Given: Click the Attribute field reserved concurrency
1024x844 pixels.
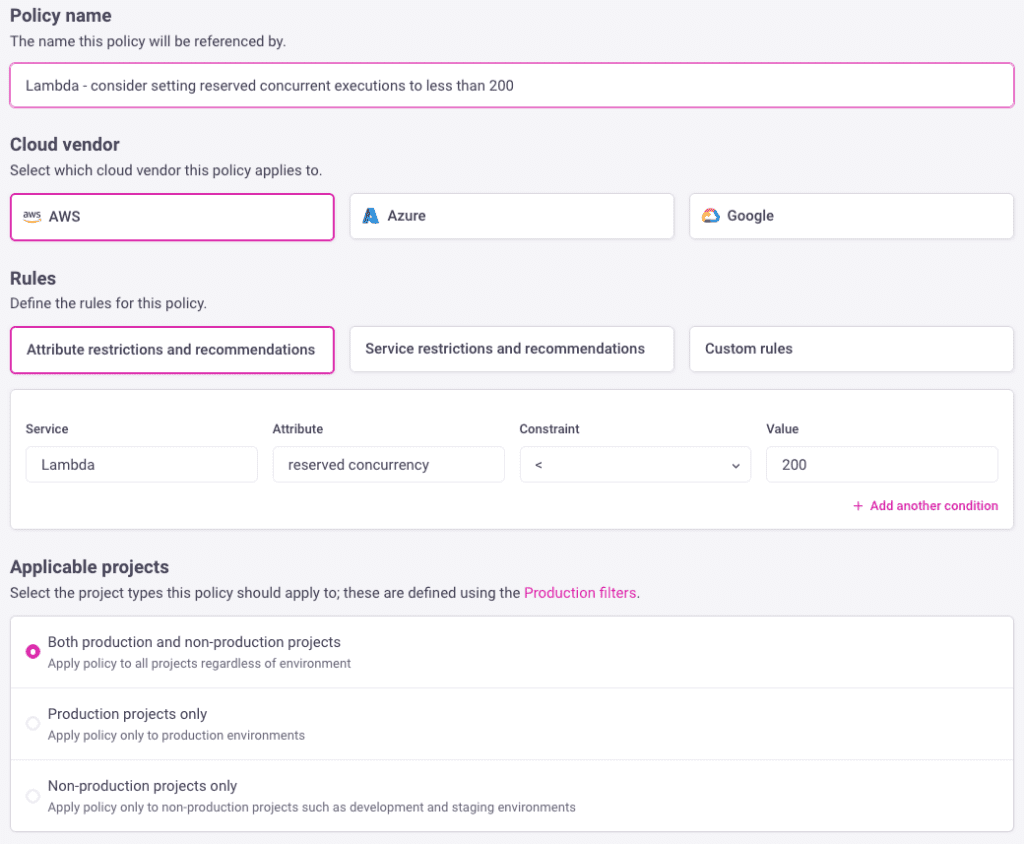Looking at the screenshot, I should click(389, 464).
